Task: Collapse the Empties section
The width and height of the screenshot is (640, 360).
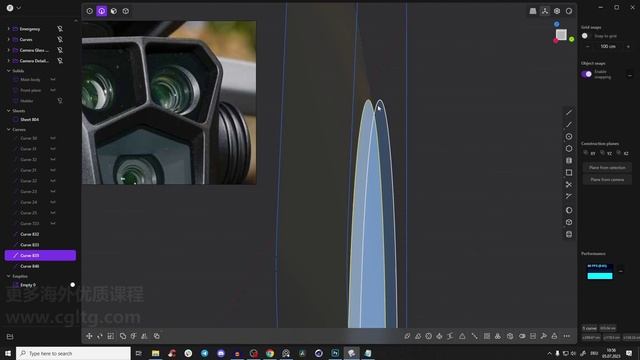Action: pos(9,276)
